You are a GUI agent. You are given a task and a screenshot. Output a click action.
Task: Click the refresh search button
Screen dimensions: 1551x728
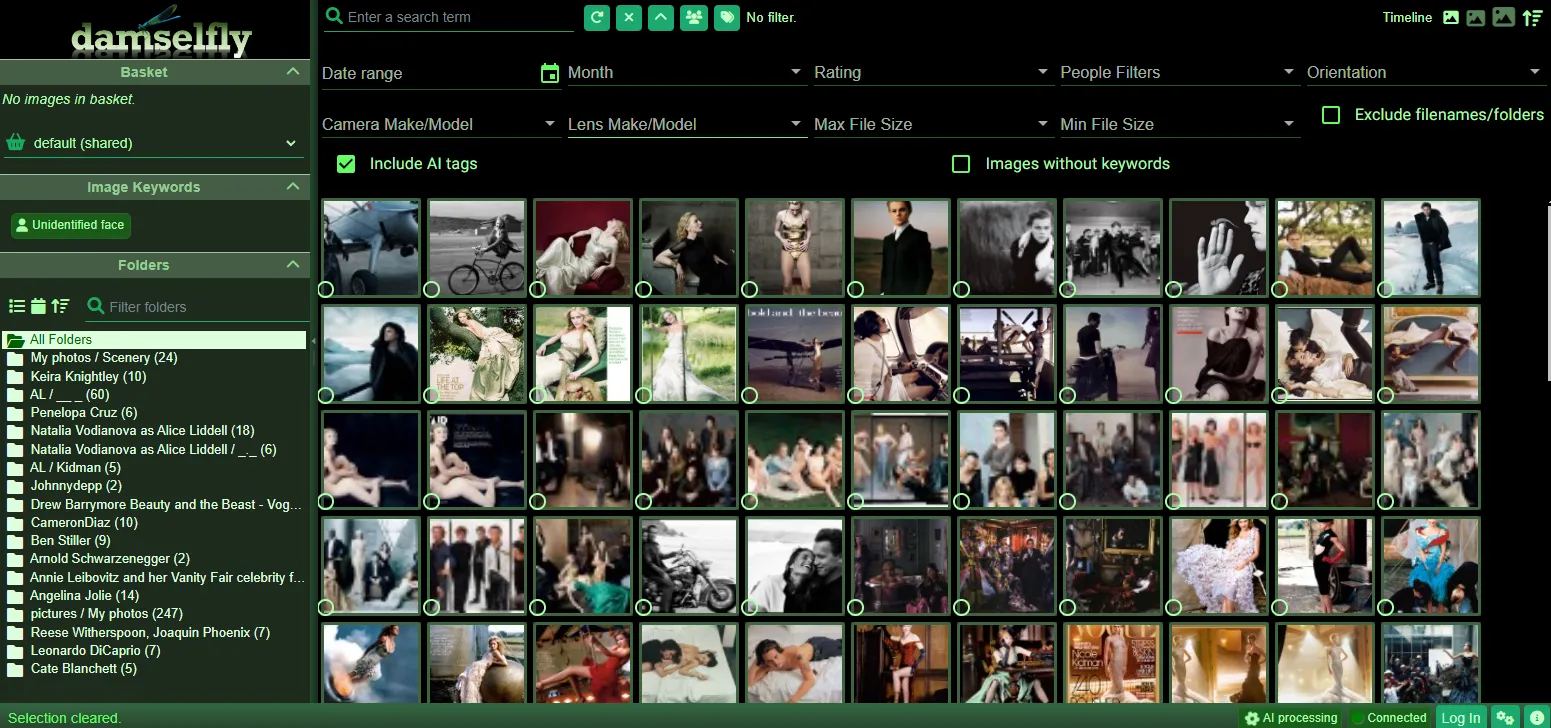tap(597, 17)
